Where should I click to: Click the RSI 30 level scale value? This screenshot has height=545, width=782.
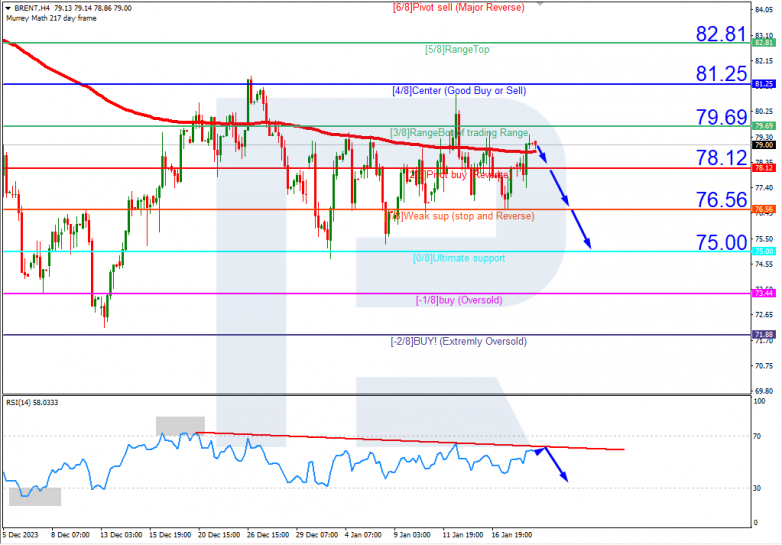click(x=757, y=488)
